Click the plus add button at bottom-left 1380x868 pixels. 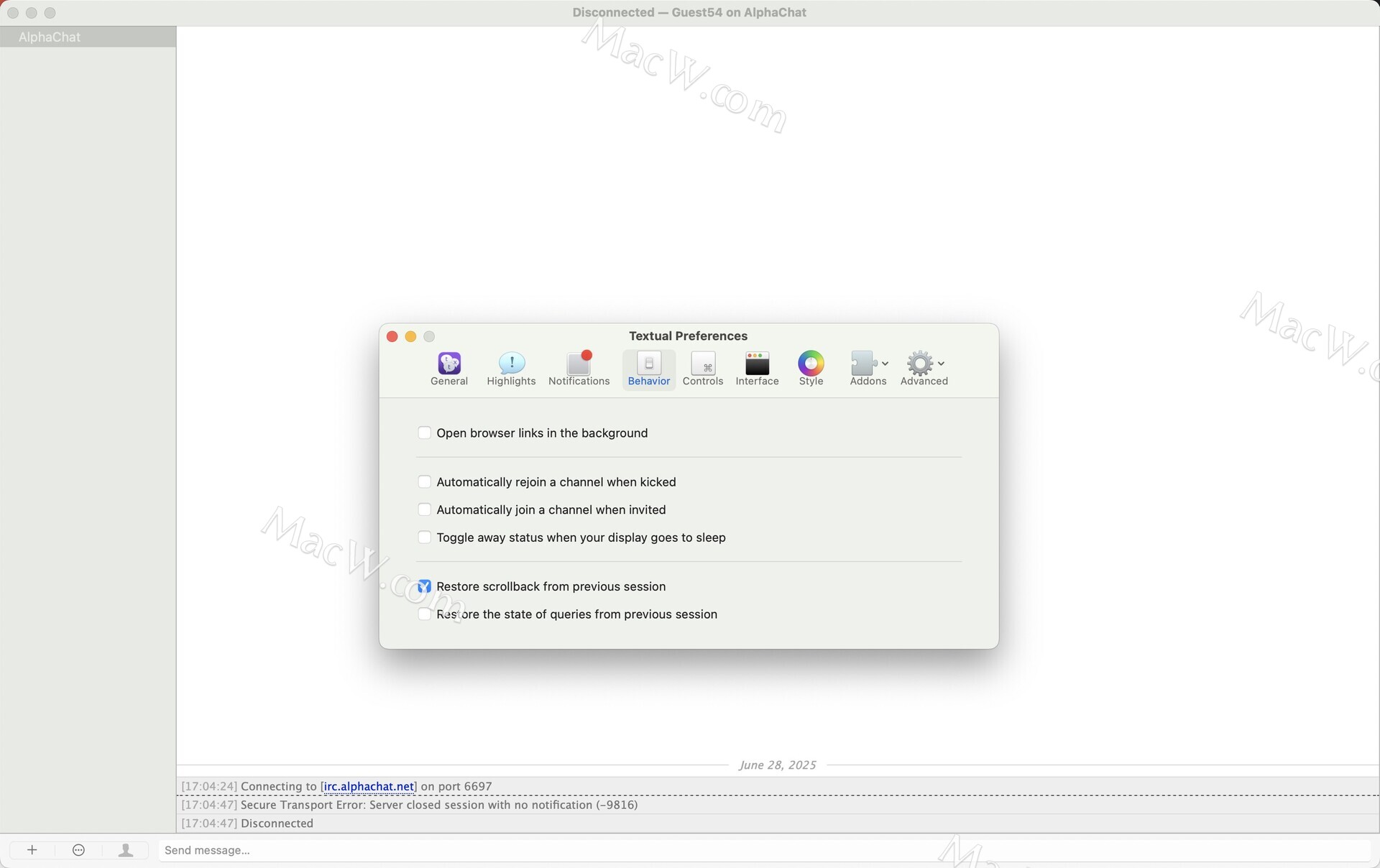32,850
